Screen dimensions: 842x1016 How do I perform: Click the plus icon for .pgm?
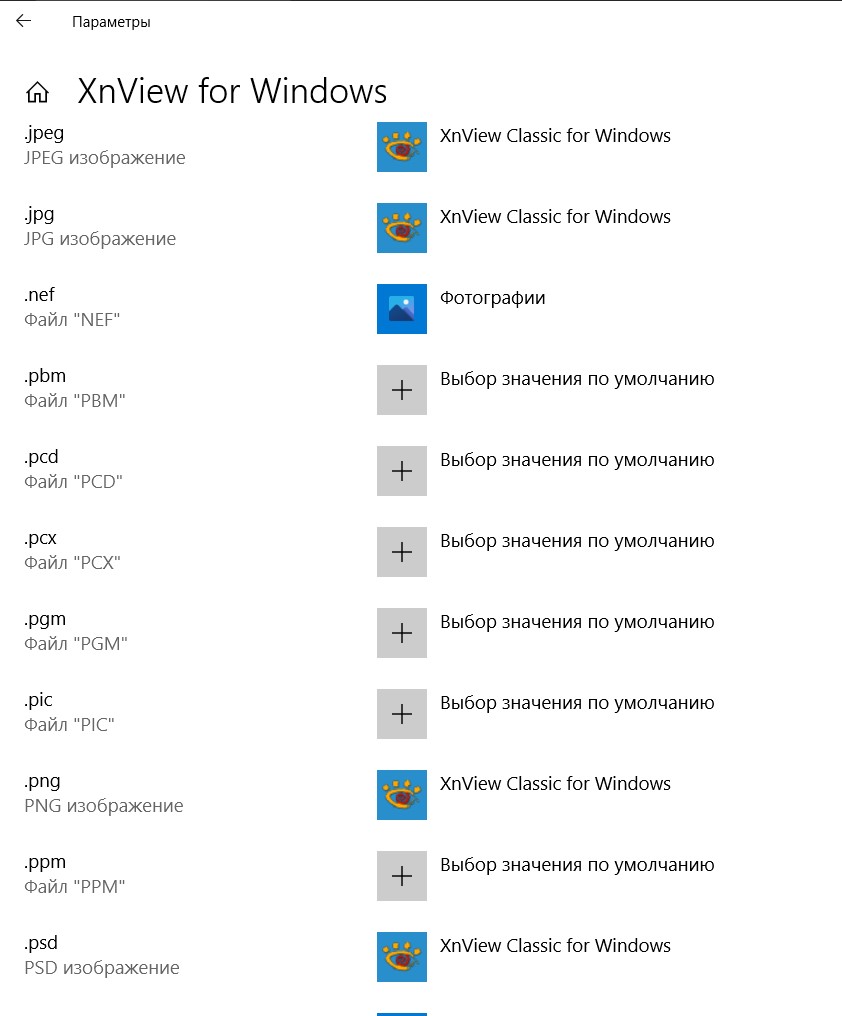tap(402, 633)
